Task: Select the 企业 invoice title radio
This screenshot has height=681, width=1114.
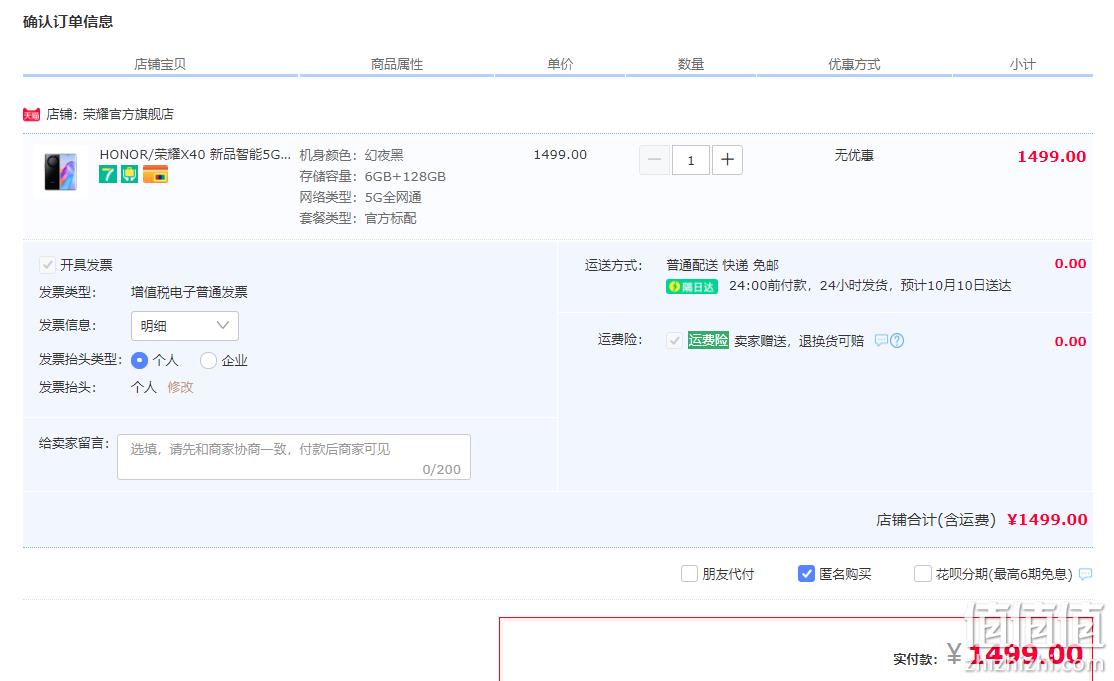Action: [208, 360]
